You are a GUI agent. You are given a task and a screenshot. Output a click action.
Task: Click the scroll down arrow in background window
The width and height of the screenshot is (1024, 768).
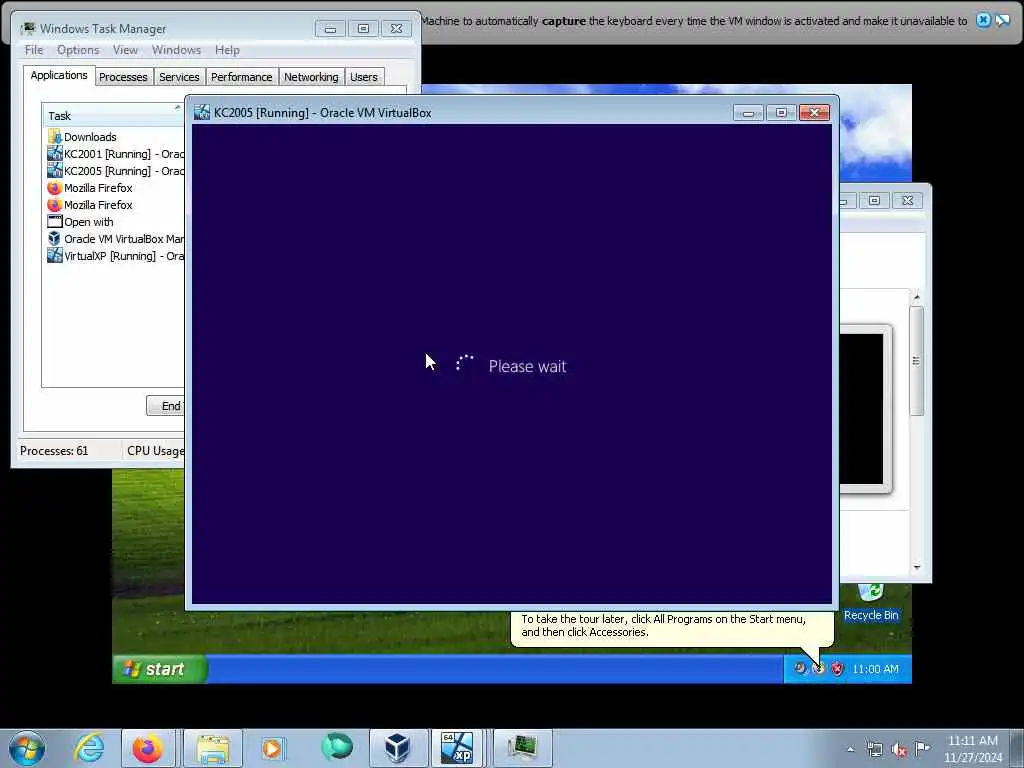(x=917, y=568)
